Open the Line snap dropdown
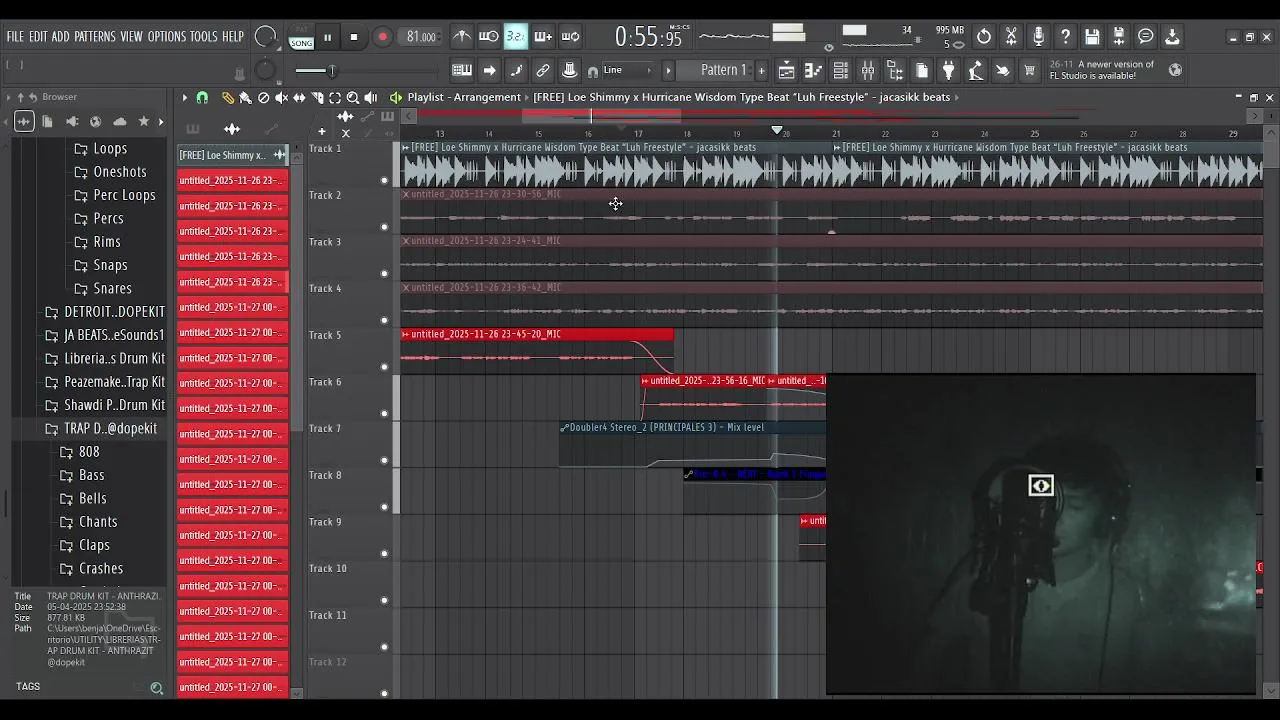This screenshot has height=720, width=1280. pyautogui.click(x=627, y=70)
